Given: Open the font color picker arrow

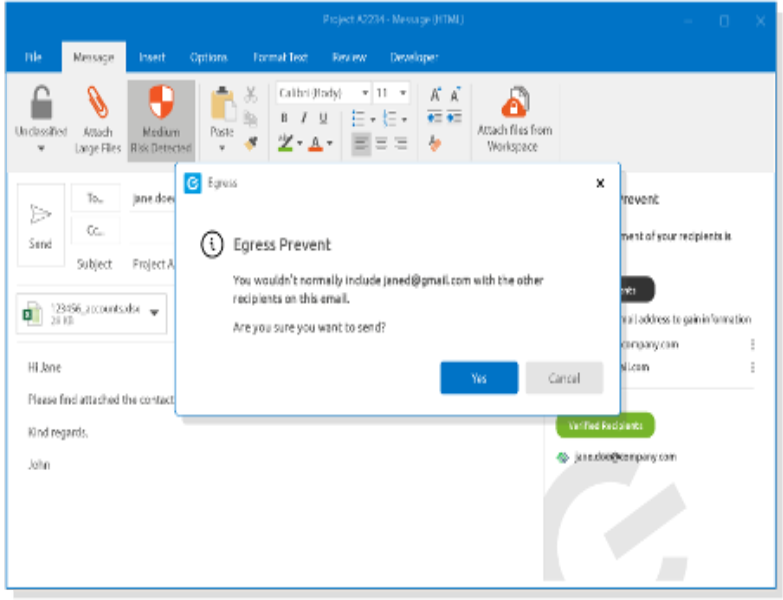Looking at the screenshot, I should click(330, 144).
